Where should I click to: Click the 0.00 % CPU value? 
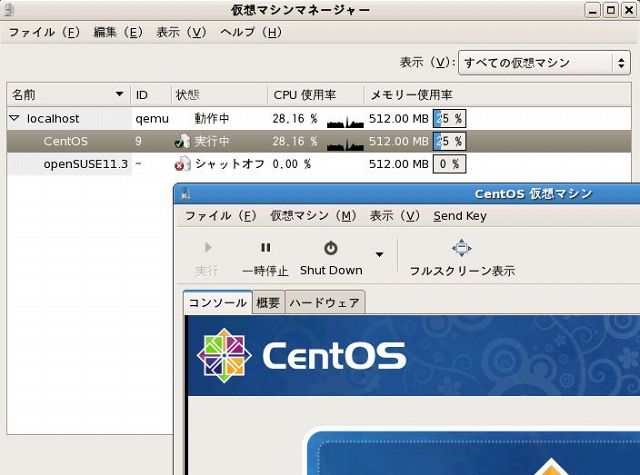point(291,164)
